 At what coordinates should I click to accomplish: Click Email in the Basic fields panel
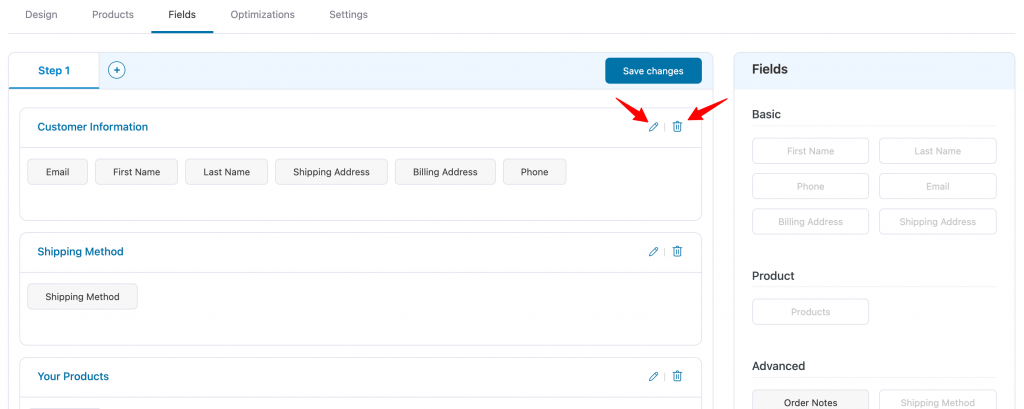pos(938,186)
